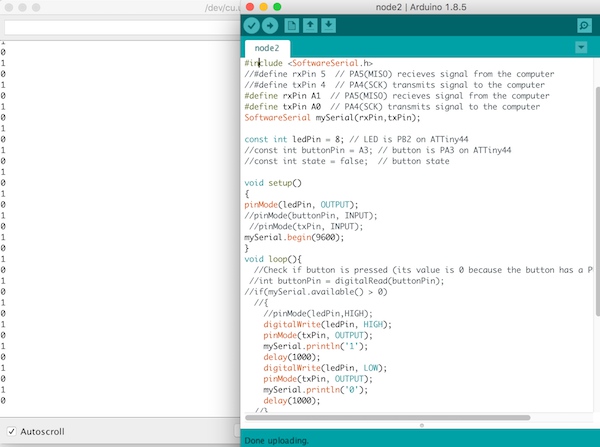The height and width of the screenshot is (447, 600).
Task: Click the '#include <SoftwareSerial.h>' line
Action: (x=308, y=63)
